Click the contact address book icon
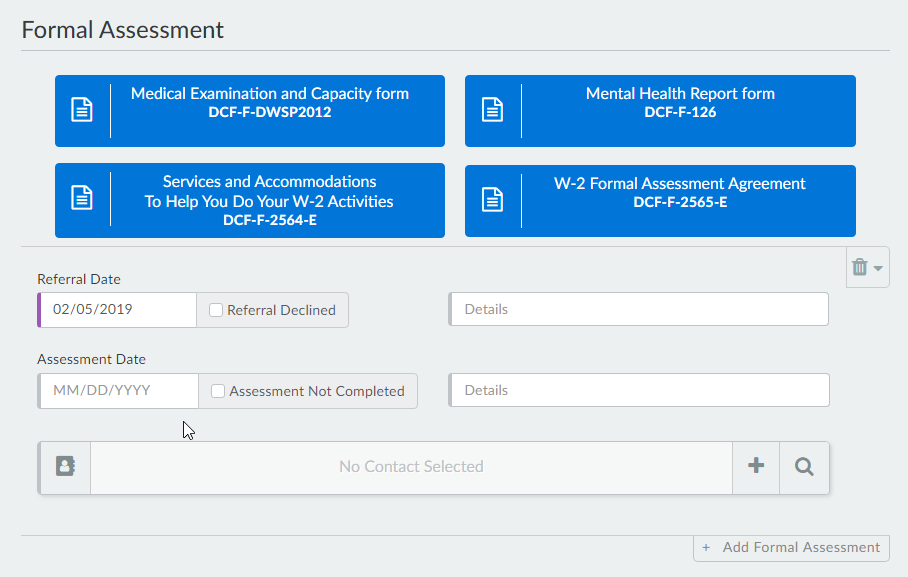Viewport: 908px width, 577px height. coord(65,466)
